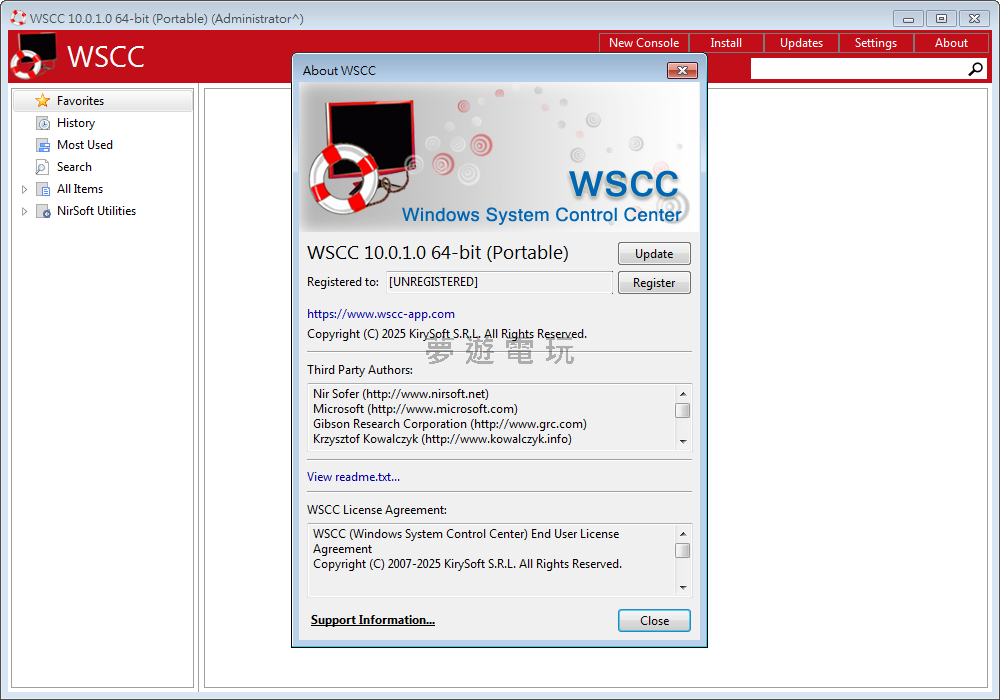Screen dimensions: 1000x700
Task: Click the All Items list icon
Action: click(43, 189)
